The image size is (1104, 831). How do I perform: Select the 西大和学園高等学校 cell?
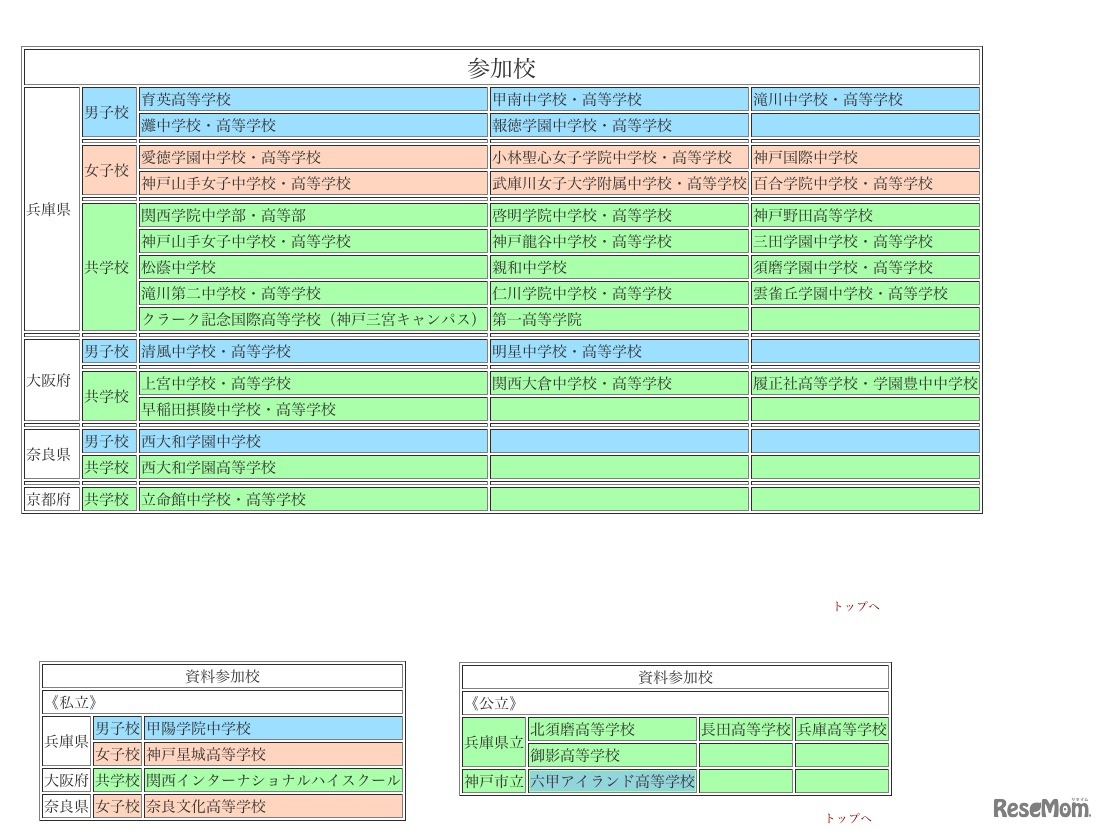tap(313, 467)
